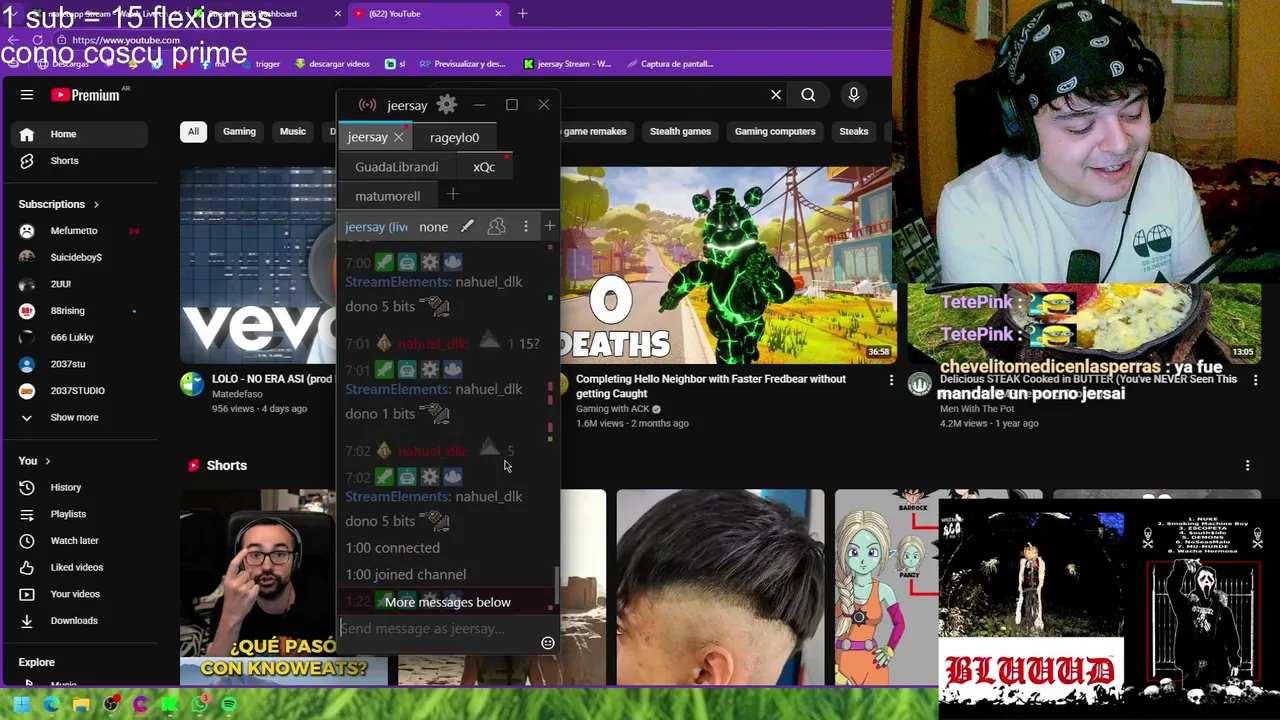Change chat mode labeled none
The image size is (1280, 720).
434,227
